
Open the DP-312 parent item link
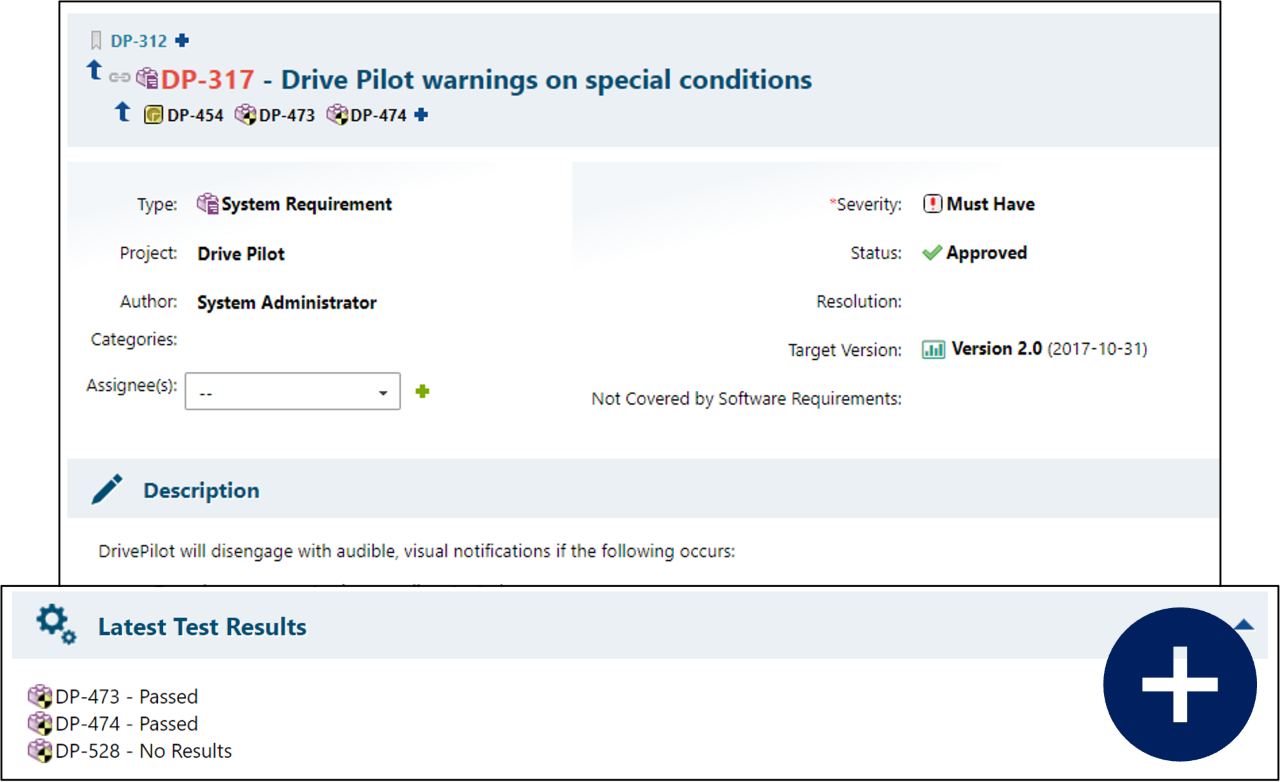[x=139, y=41]
